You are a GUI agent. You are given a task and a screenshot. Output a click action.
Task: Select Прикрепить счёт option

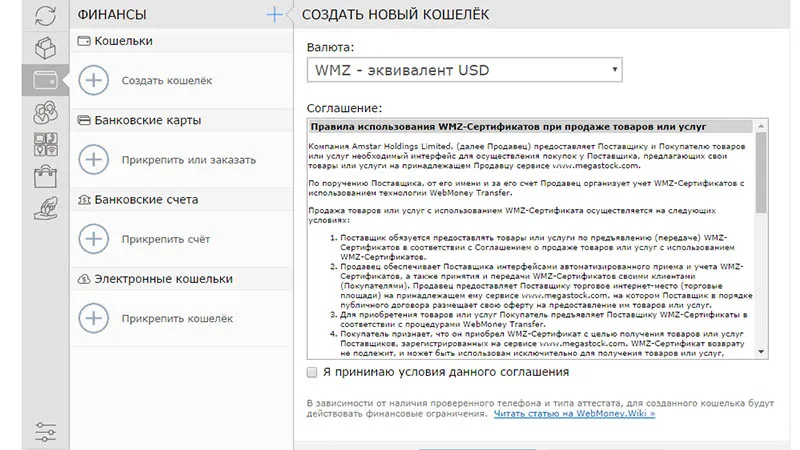(166, 239)
